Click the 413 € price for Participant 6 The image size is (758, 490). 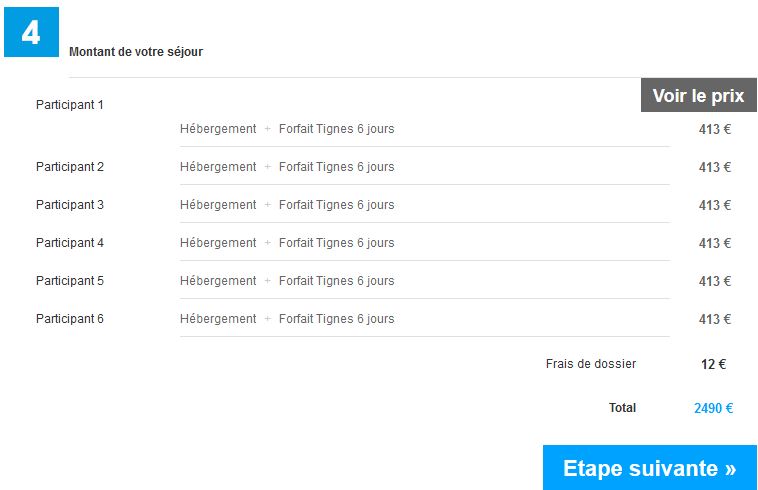point(714,319)
